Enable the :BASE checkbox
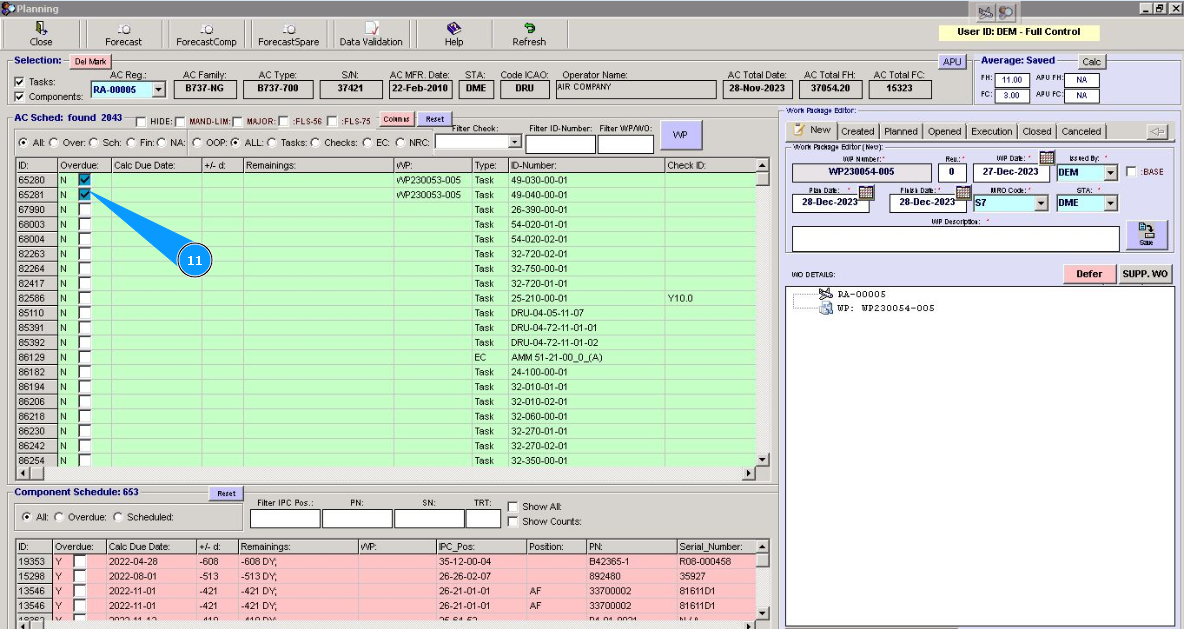This screenshot has width=1184, height=630. tap(1131, 172)
